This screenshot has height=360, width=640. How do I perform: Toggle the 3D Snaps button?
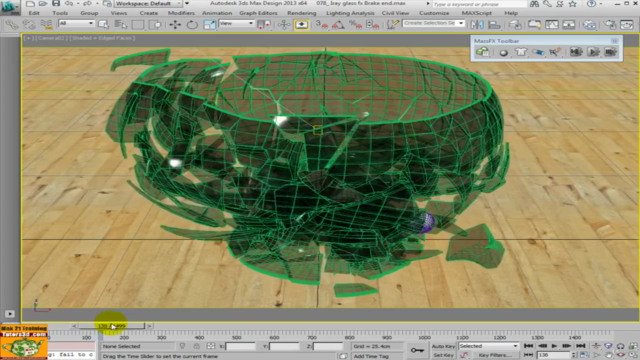pos(321,24)
